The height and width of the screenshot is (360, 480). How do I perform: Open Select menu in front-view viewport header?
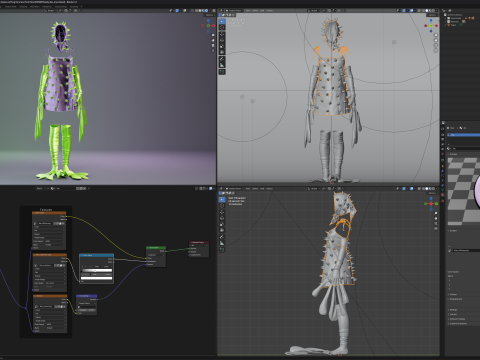click(x=255, y=10)
